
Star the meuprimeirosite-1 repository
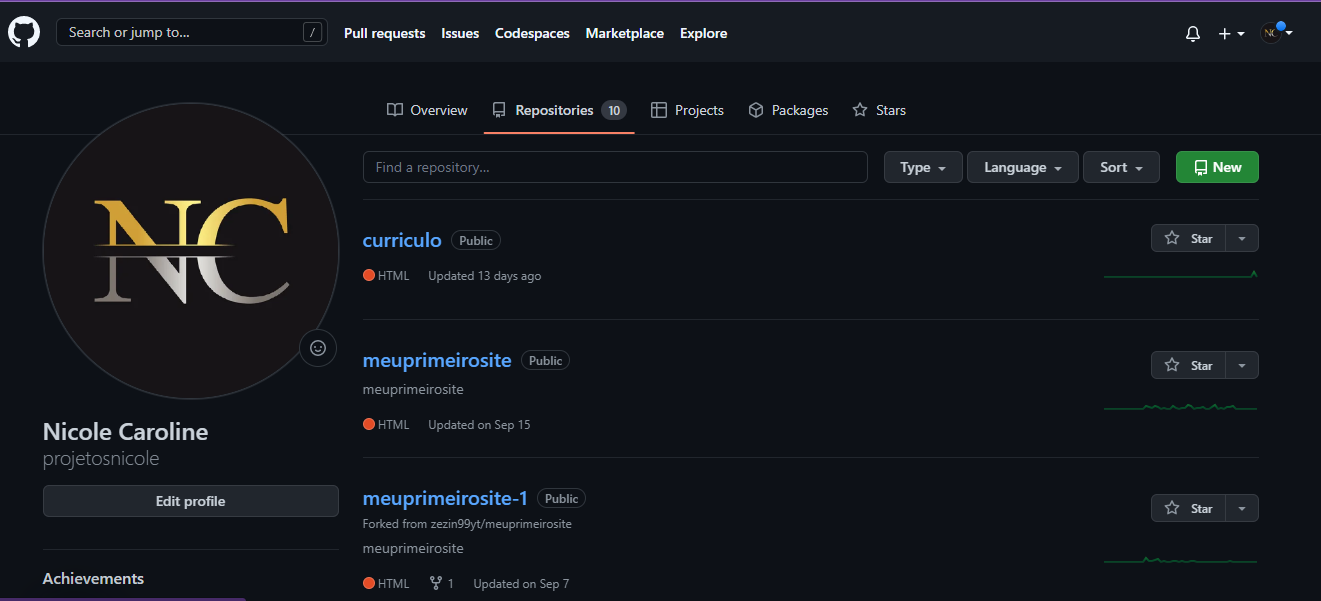pyautogui.click(x=1188, y=508)
